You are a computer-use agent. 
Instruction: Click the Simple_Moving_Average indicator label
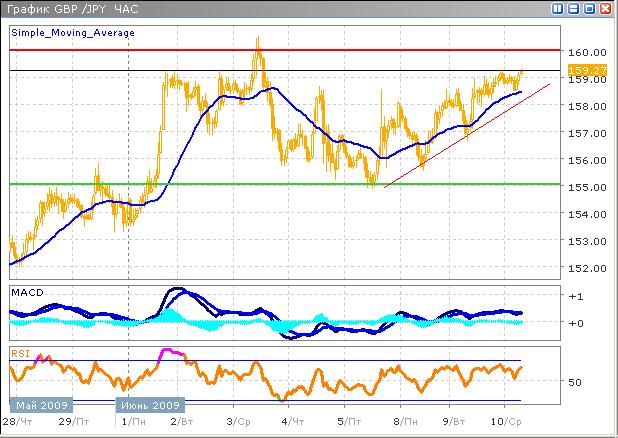pyautogui.click(x=73, y=33)
